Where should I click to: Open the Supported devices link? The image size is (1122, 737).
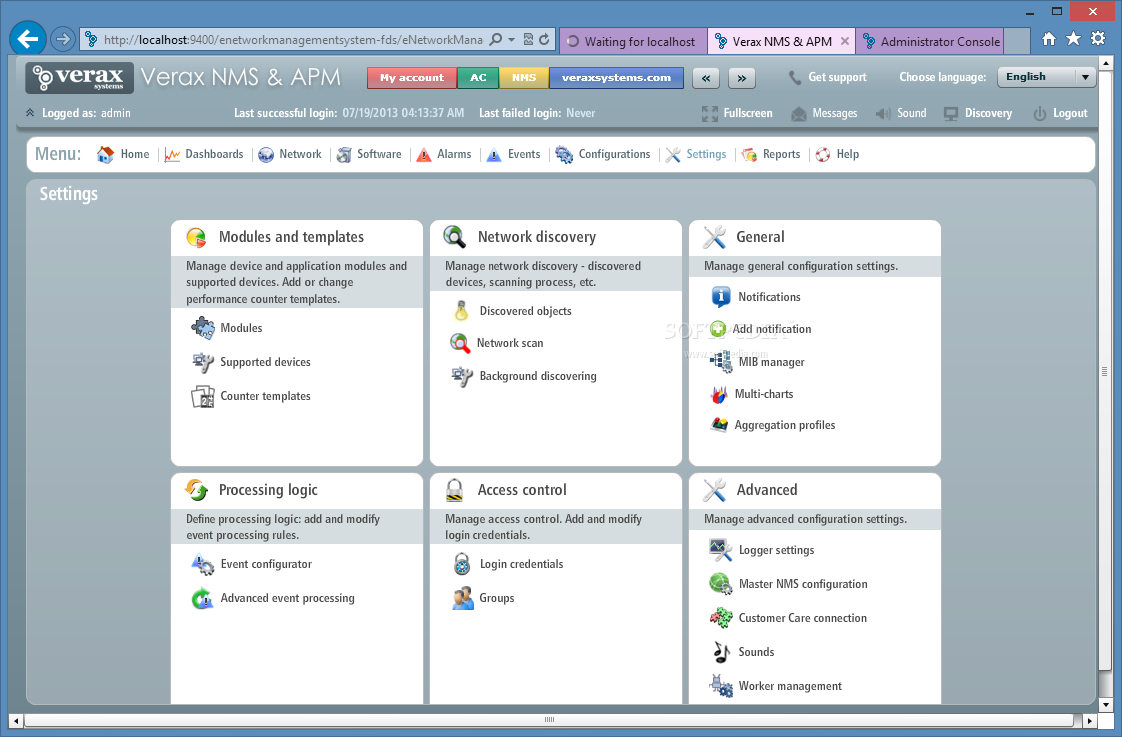pos(265,362)
